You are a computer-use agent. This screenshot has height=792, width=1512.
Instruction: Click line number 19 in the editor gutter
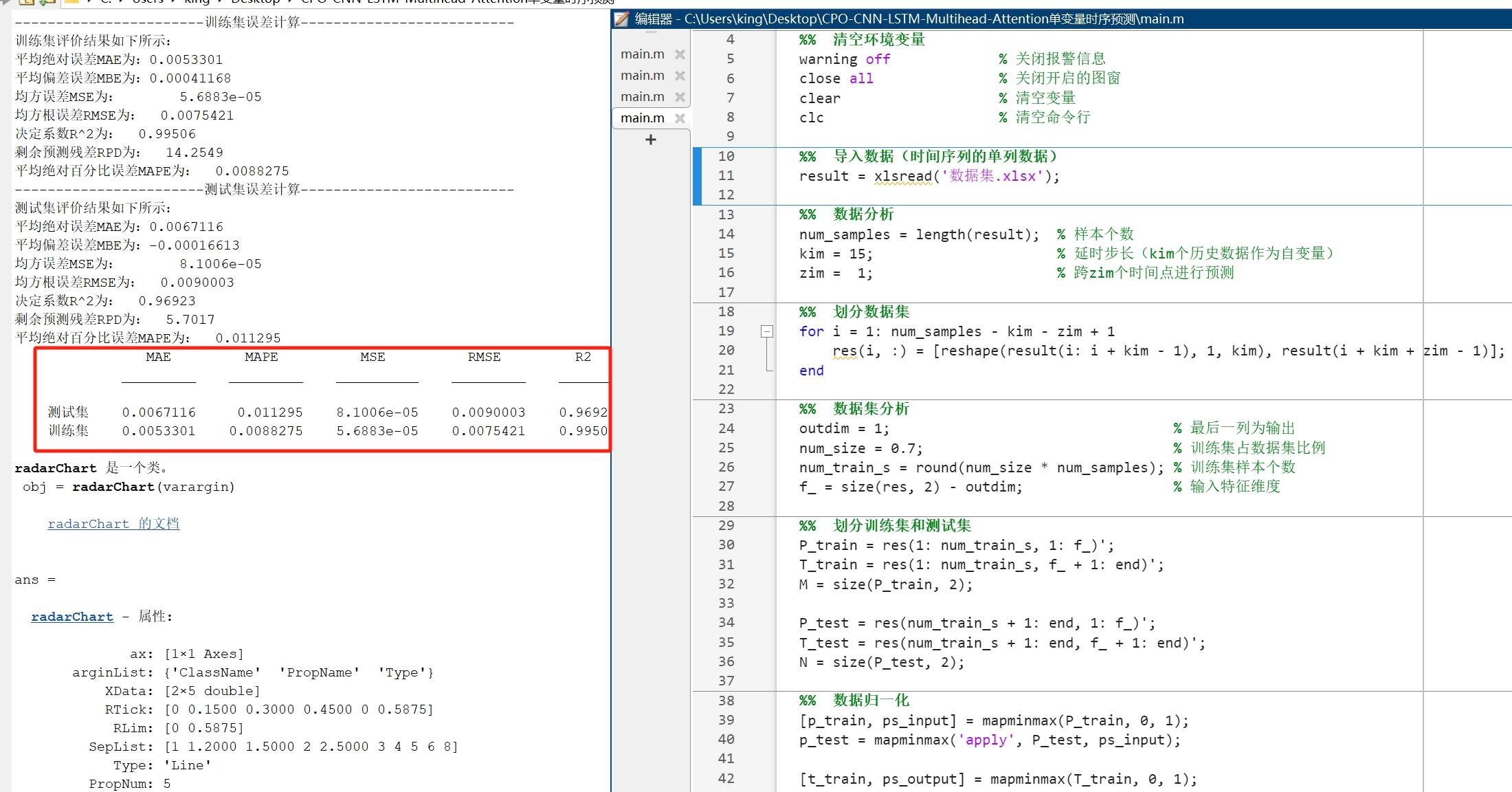[x=726, y=331]
